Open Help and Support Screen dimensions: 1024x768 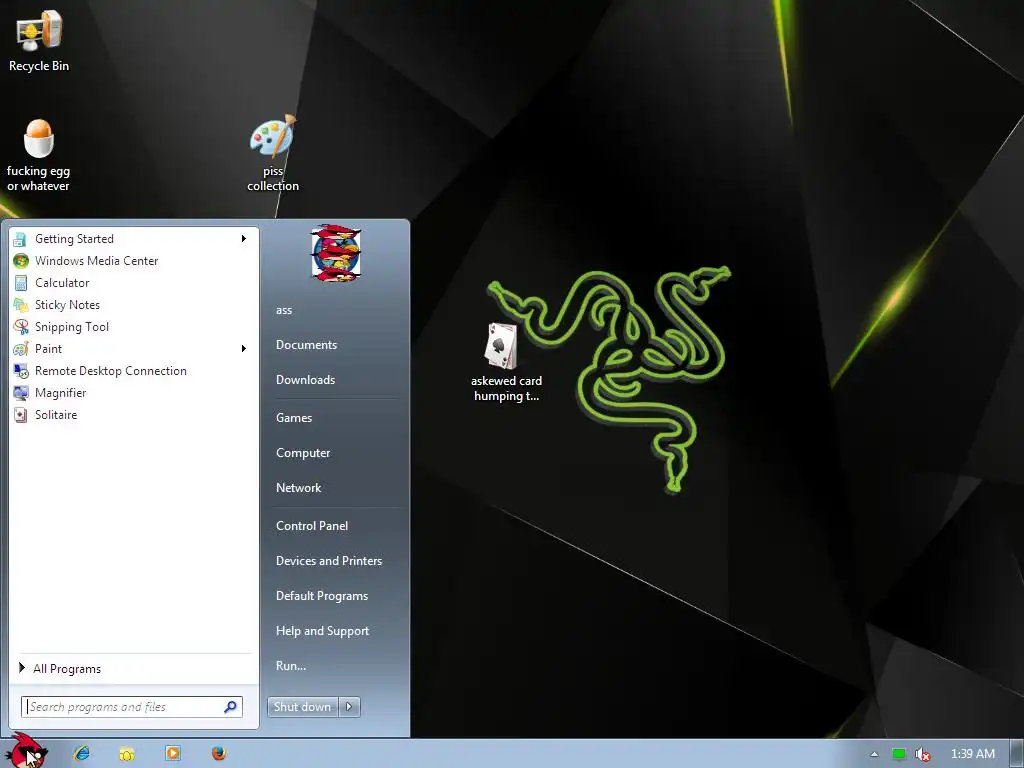pyautogui.click(x=323, y=631)
